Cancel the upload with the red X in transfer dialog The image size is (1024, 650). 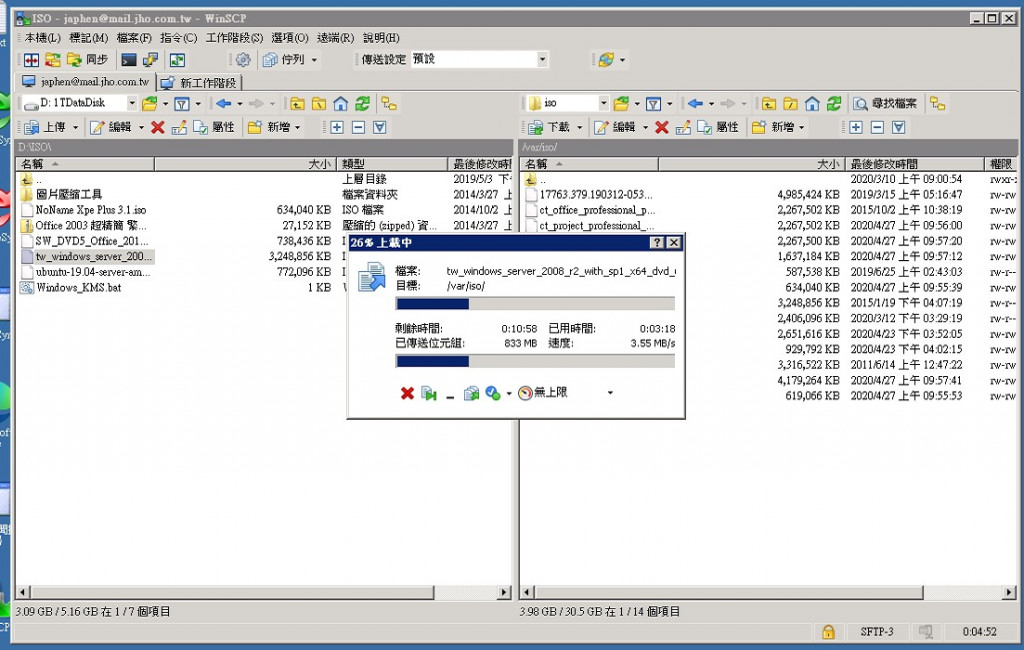[x=407, y=393]
